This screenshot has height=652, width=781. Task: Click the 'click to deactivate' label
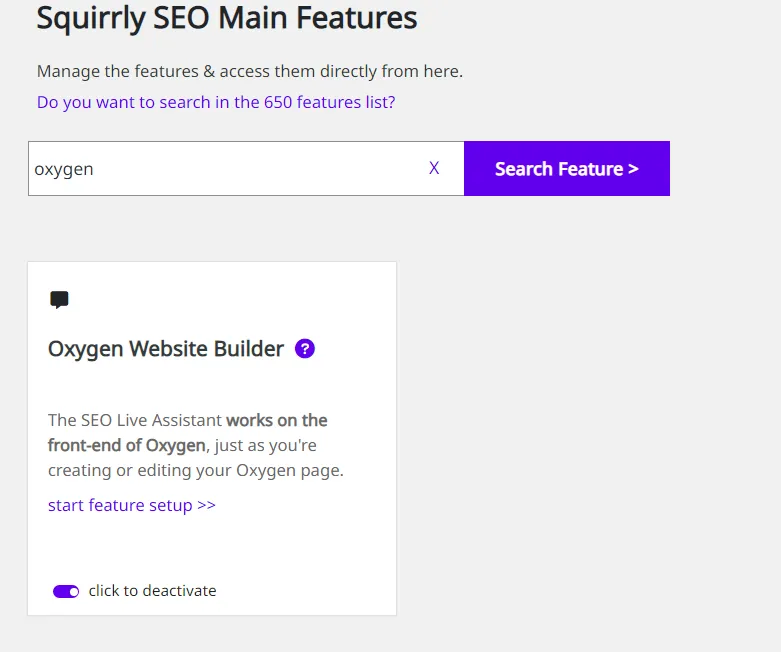point(152,591)
